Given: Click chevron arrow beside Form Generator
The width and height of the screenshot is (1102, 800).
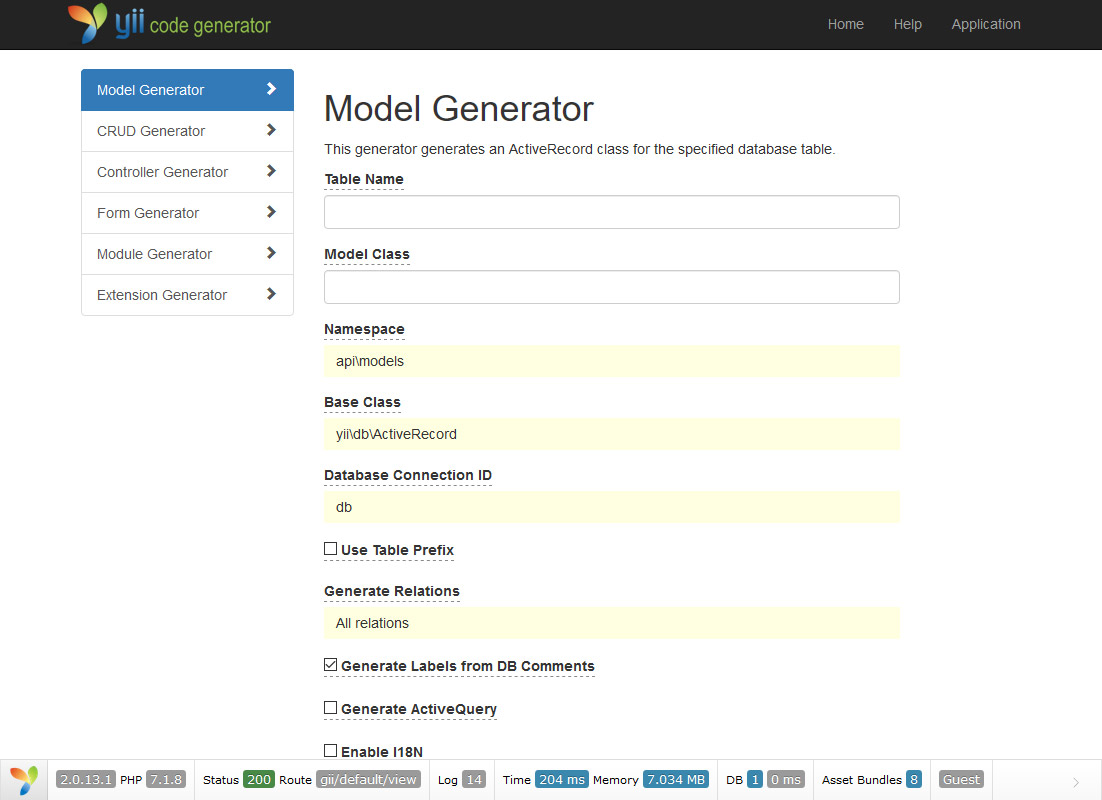Looking at the screenshot, I should click(271, 212).
